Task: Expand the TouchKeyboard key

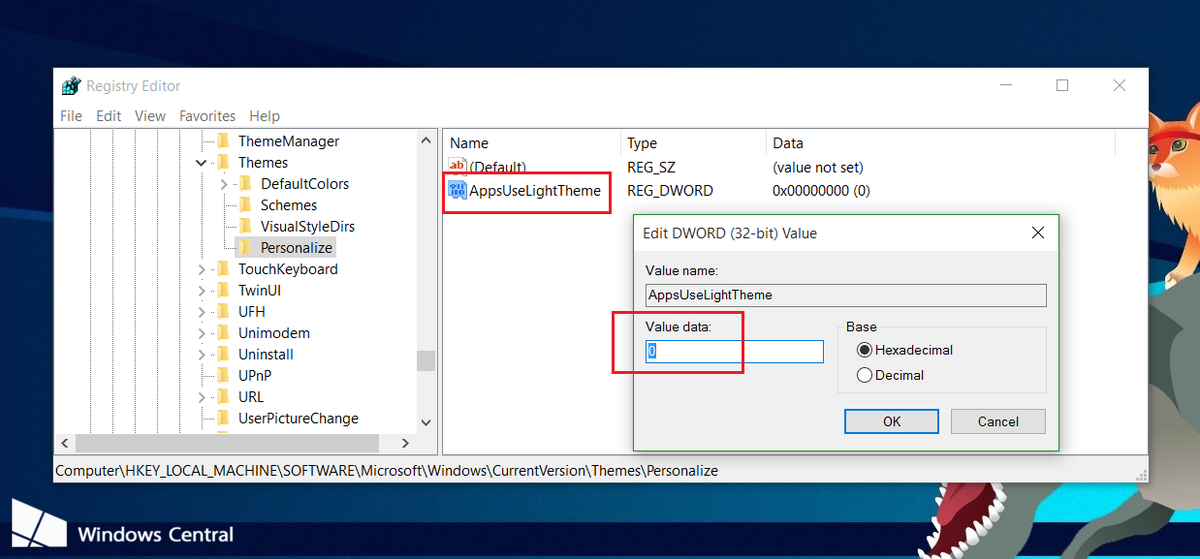Action: coord(202,269)
